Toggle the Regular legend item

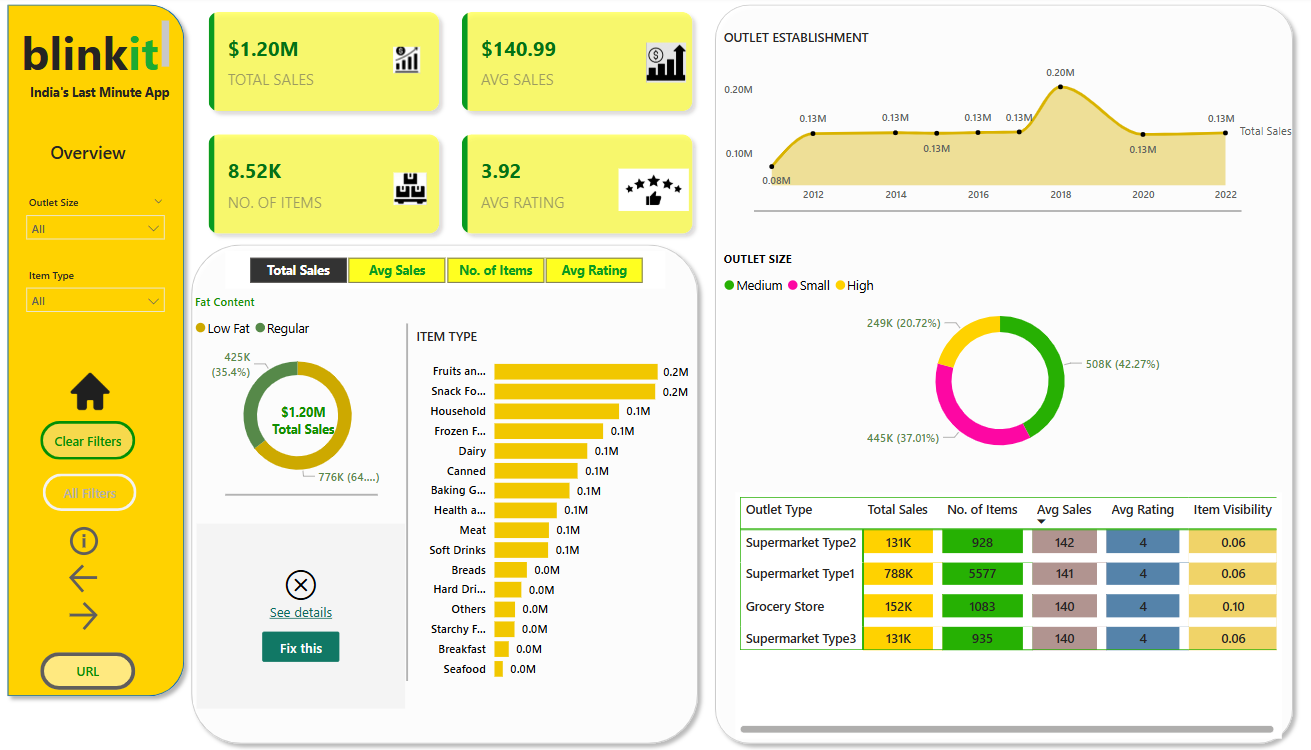pos(282,329)
